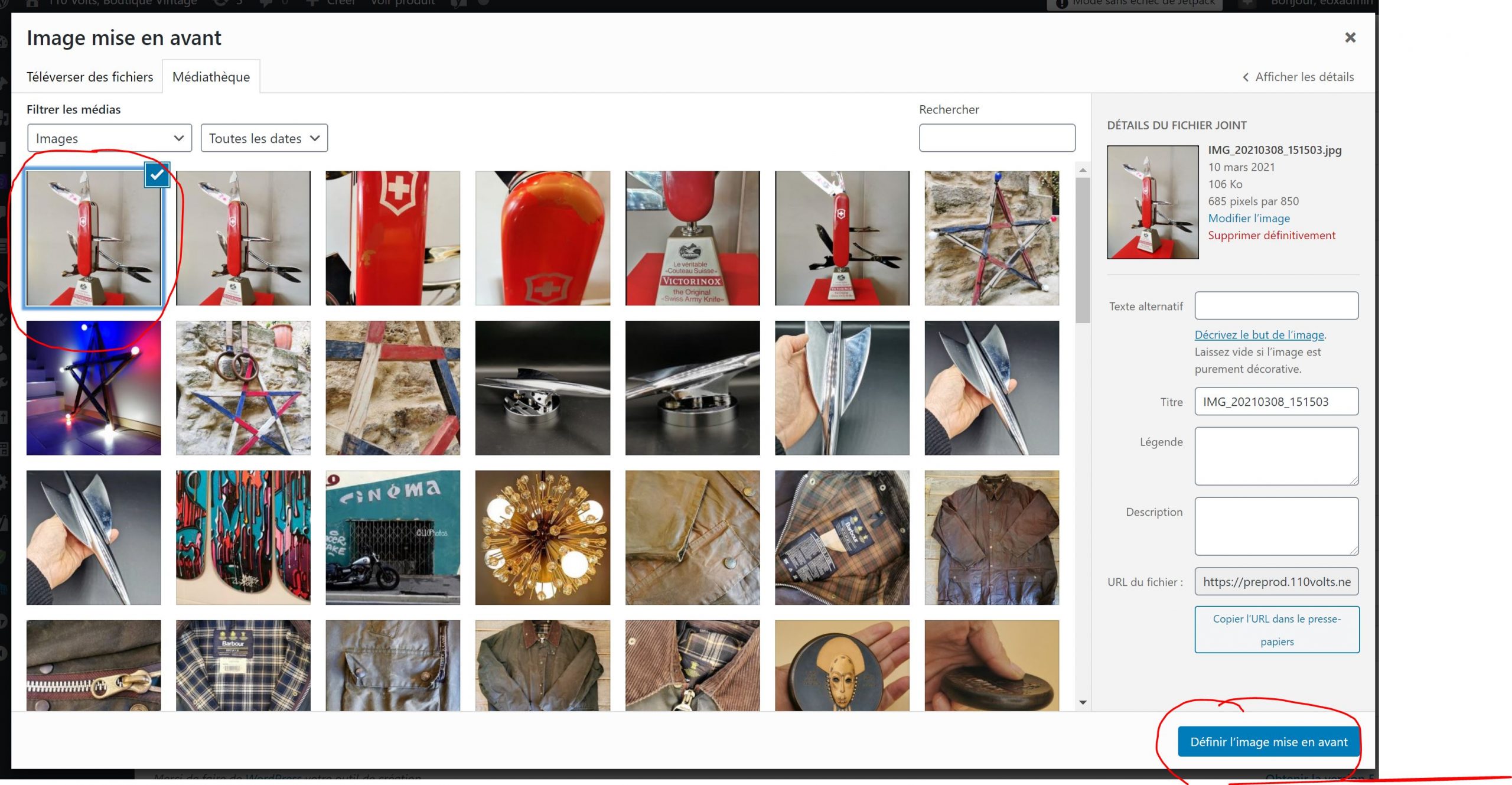The image size is (1512, 785).
Task: Click Copier l'URL dans le presse-papiers
Action: (1276, 630)
